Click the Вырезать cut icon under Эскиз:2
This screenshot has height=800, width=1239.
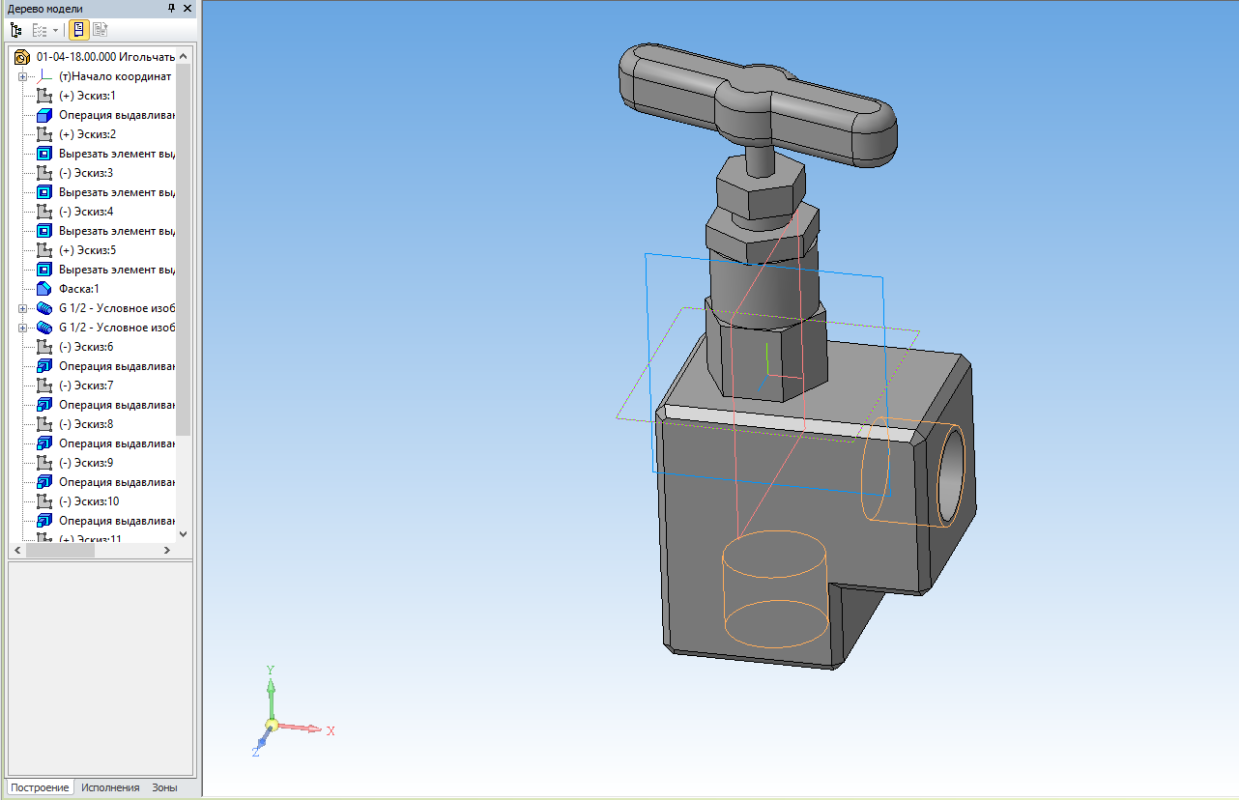click(43, 154)
